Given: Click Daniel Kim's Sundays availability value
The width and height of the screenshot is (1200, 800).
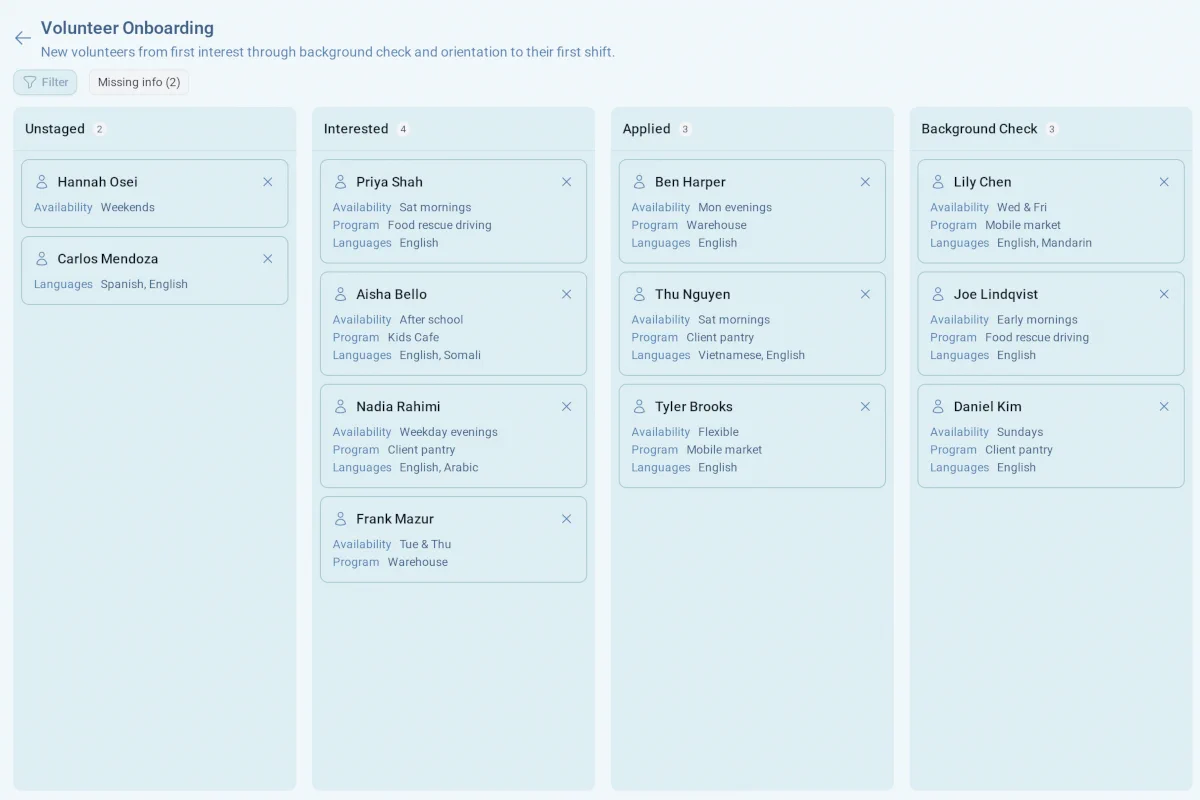Looking at the screenshot, I should 1020,432.
